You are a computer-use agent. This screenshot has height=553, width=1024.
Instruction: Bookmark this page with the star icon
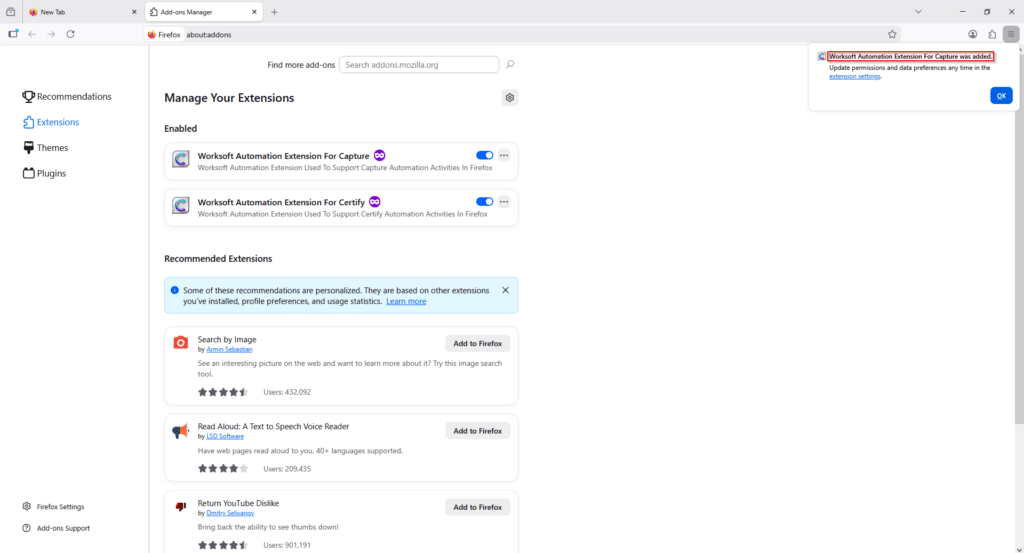pyautogui.click(x=892, y=34)
